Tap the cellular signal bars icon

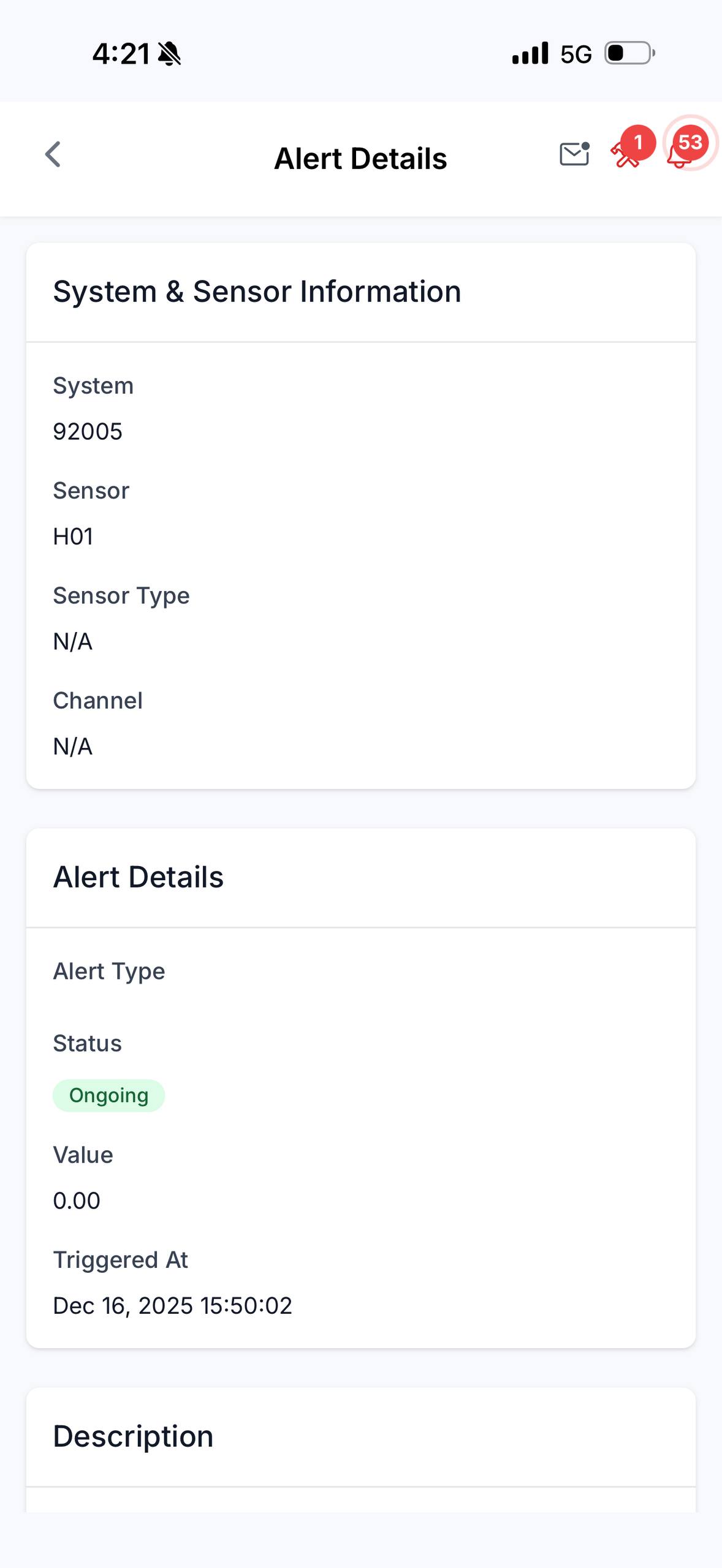[x=530, y=54]
